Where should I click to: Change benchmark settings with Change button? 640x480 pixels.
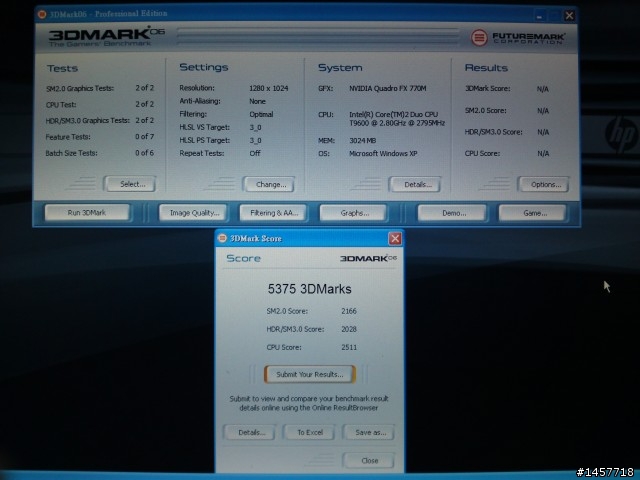[269, 184]
